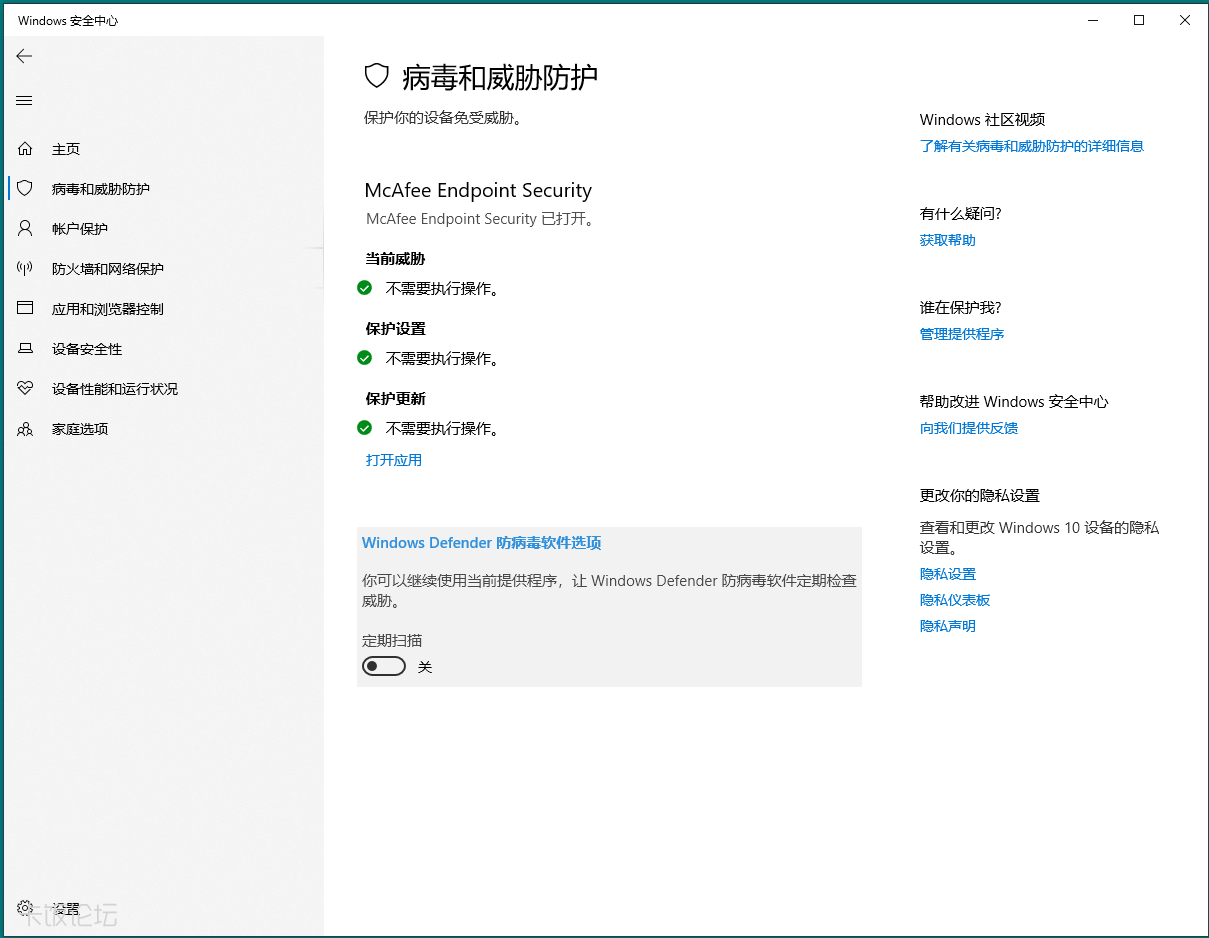Go to 设备性能和运行状况 page
Viewport: 1209px width, 938px height.
114,389
